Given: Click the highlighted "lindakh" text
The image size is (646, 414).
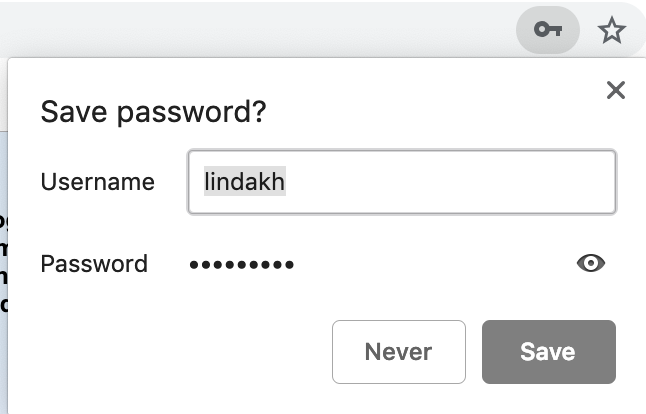Looking at the screenshot, I should point(244,182).
